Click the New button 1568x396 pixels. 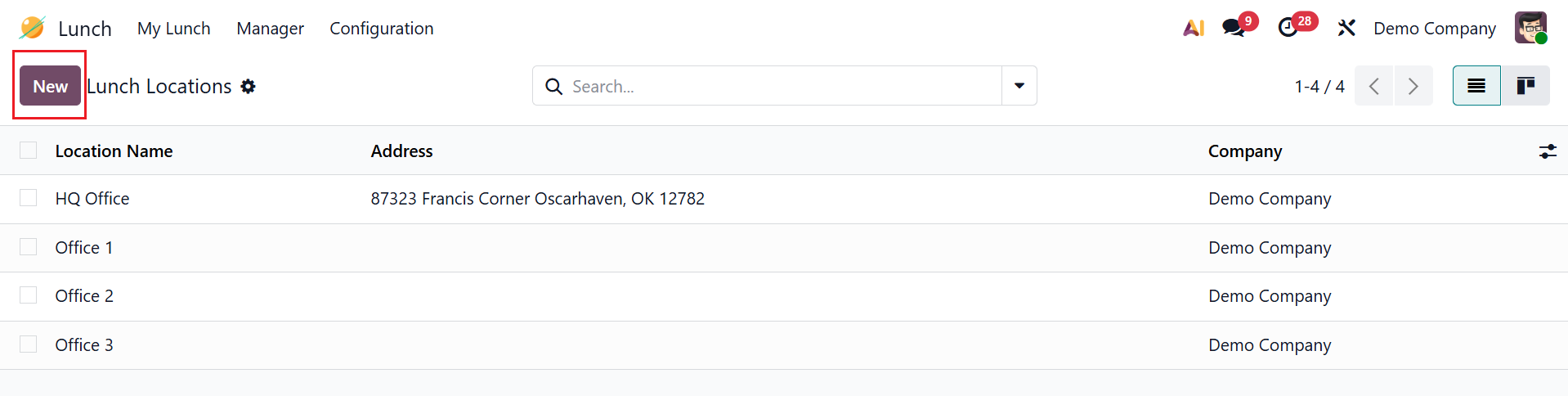click(50, 86)
